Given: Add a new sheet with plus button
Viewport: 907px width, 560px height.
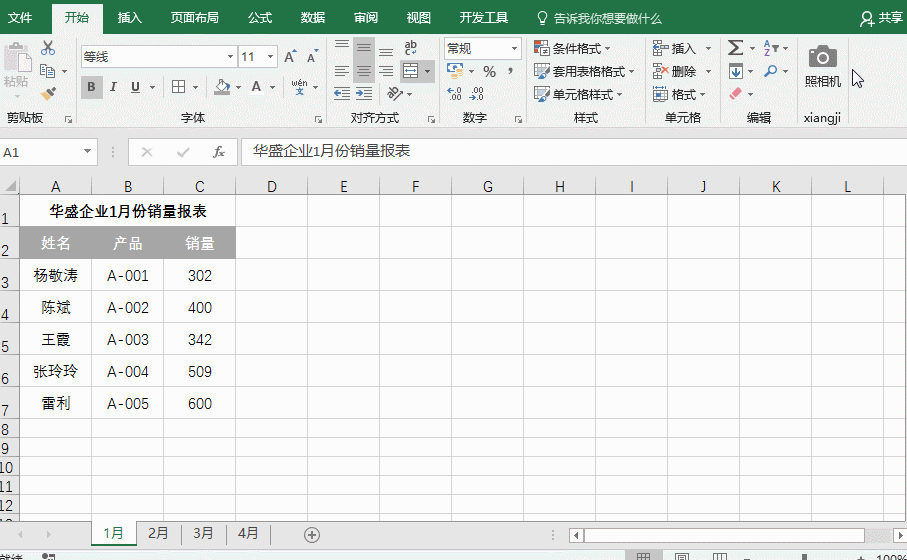Looking at the screenshot, I should pos(312,535).
